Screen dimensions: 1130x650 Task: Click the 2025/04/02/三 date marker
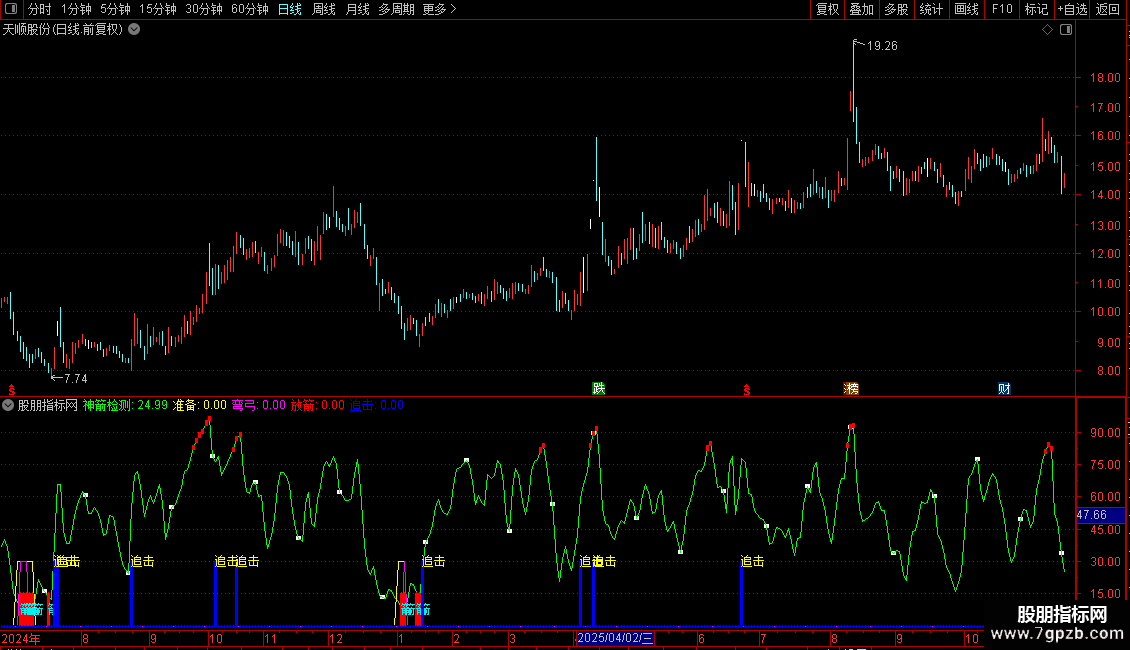615,638
